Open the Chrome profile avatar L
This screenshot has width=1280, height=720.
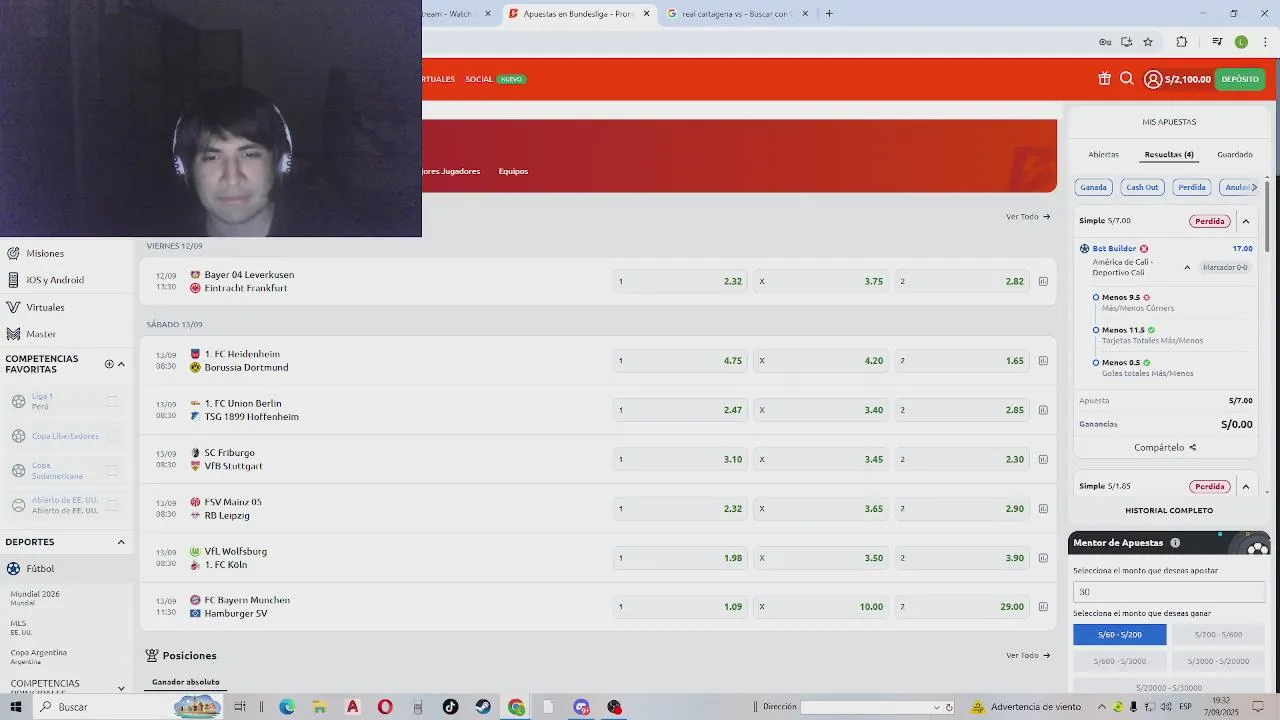(1241, 42)
